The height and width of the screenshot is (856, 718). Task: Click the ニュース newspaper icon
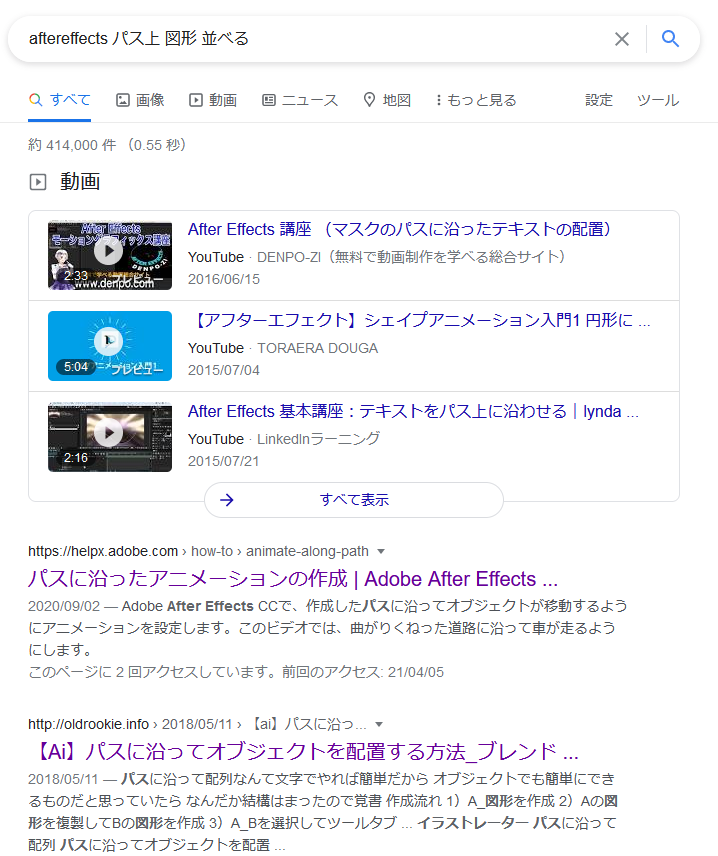(269, 100)
